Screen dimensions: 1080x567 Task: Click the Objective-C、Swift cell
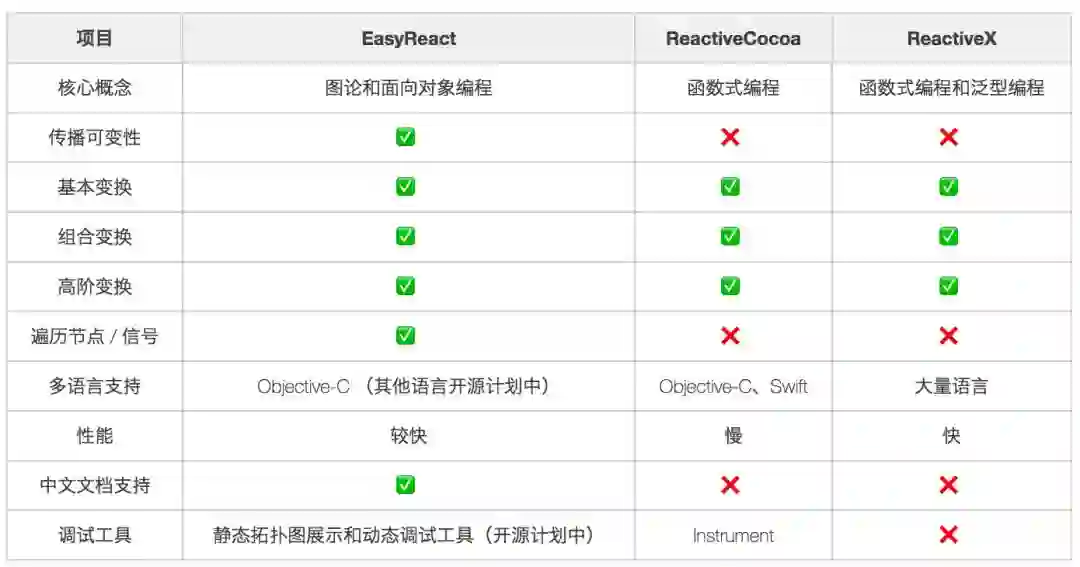tap(733, 386)
